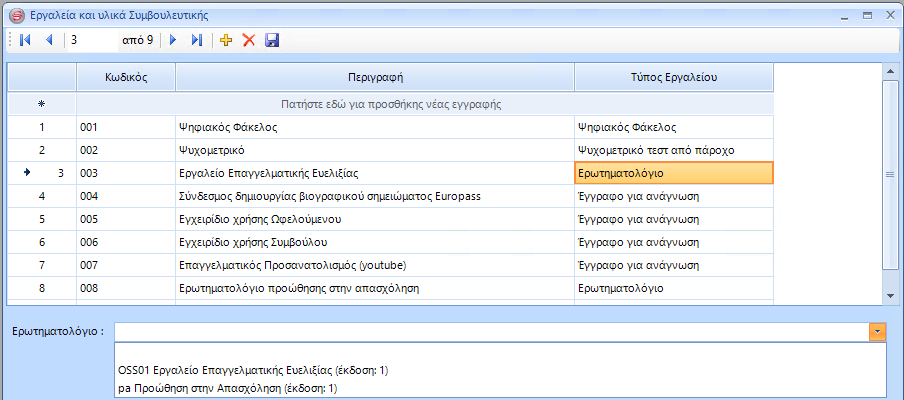Screen dimensions: 904x400
Task: Delete the current record with the red X
Action: point(249,40)
